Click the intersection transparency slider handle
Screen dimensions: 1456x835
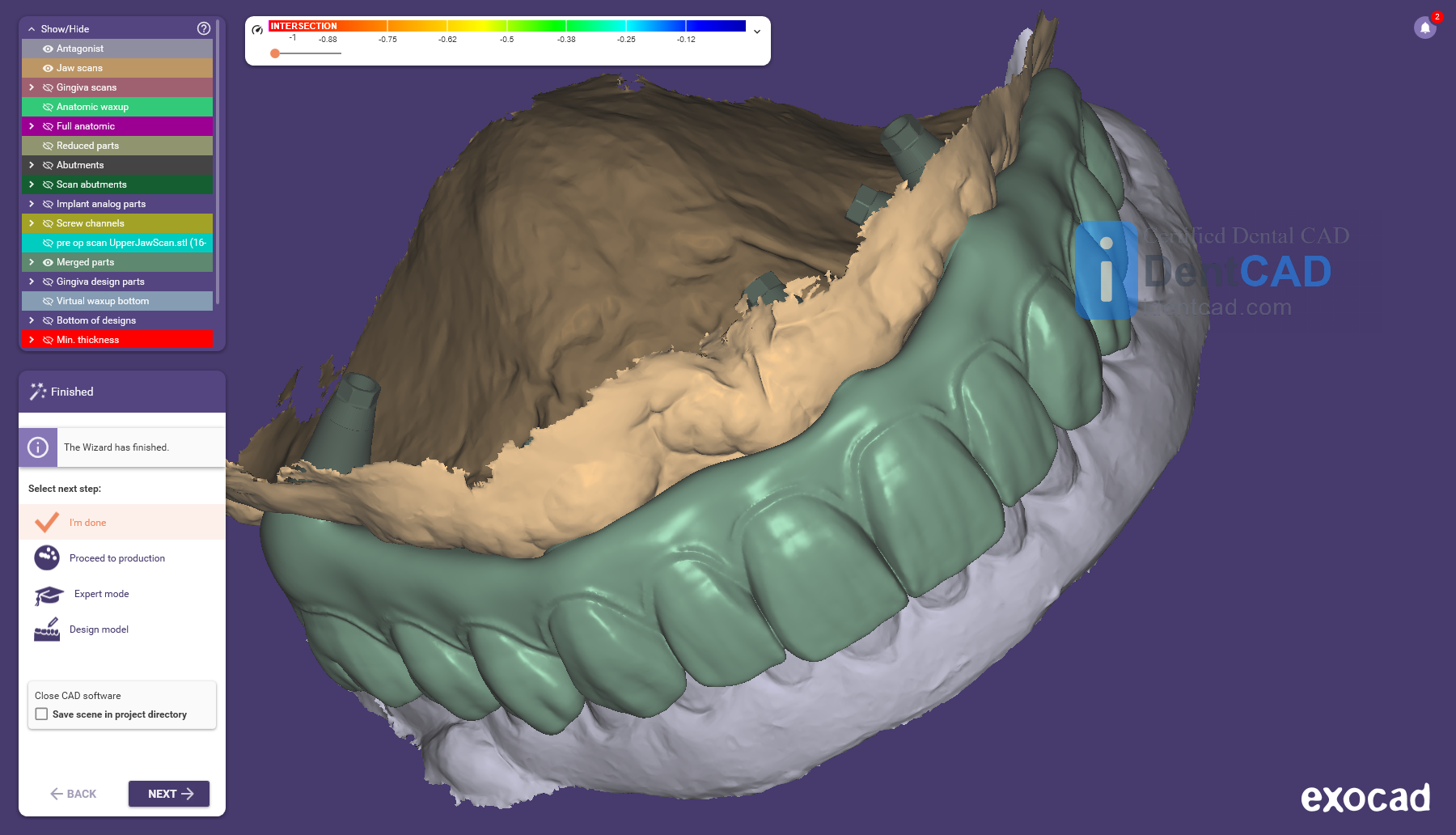(275, 53)
